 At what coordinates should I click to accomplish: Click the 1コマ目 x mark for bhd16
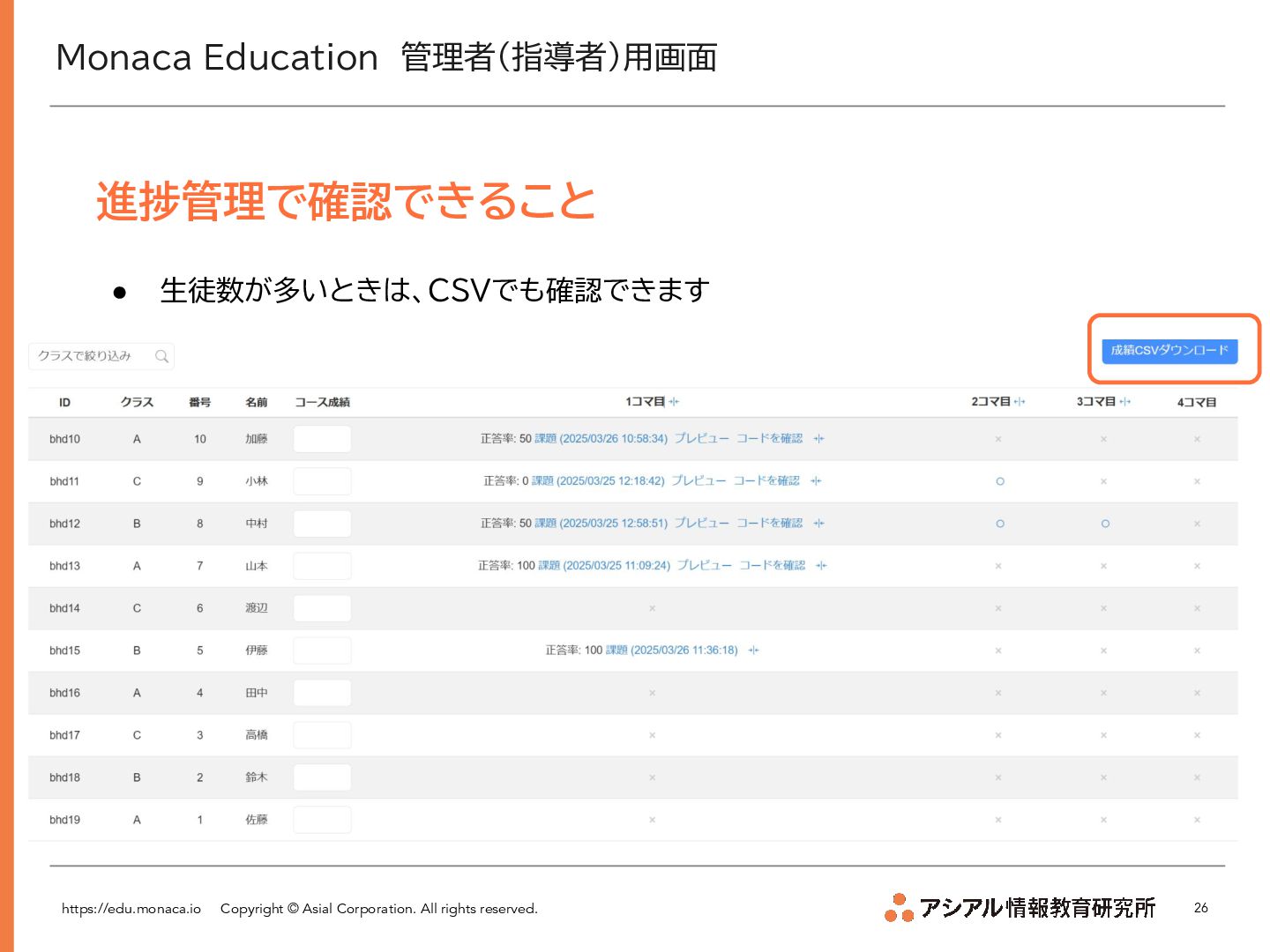coord(652,693)
